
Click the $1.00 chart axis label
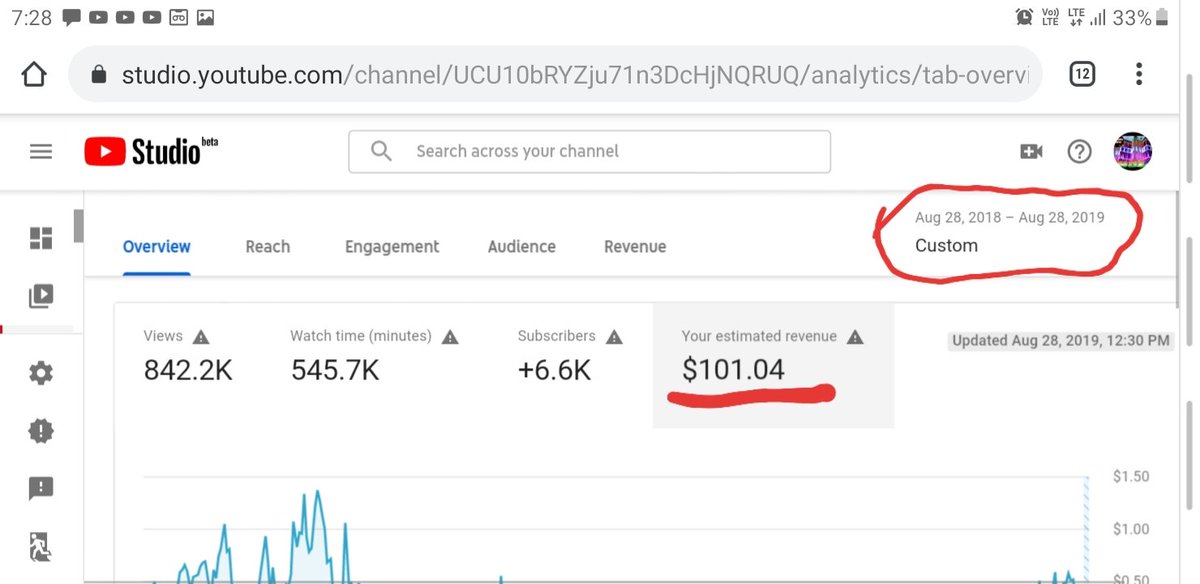pos(1131,529)
